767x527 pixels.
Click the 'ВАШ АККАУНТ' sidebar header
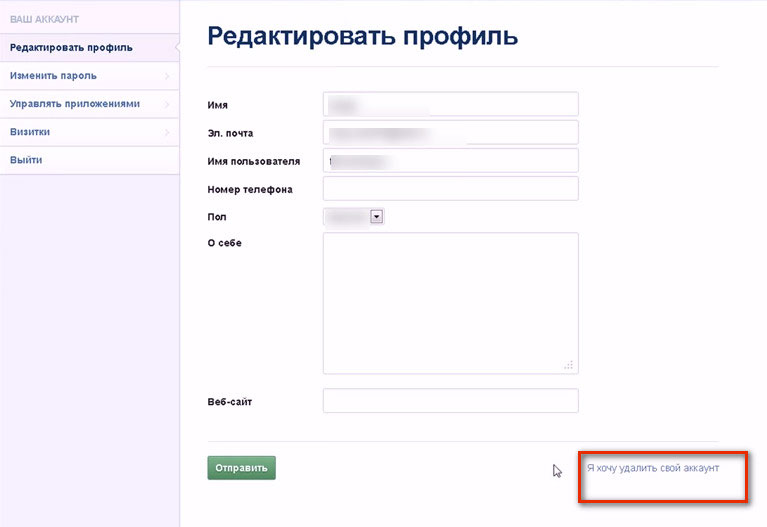(x=44, y=20)
